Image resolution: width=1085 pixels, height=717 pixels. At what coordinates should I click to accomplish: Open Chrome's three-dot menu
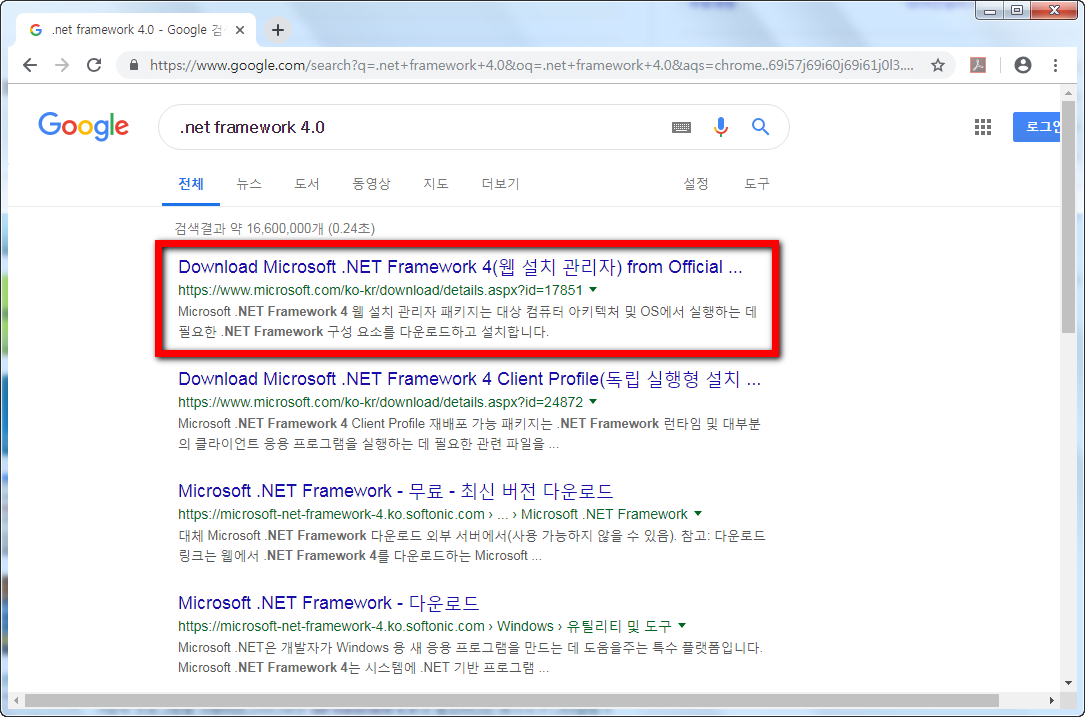[1055, 65]
